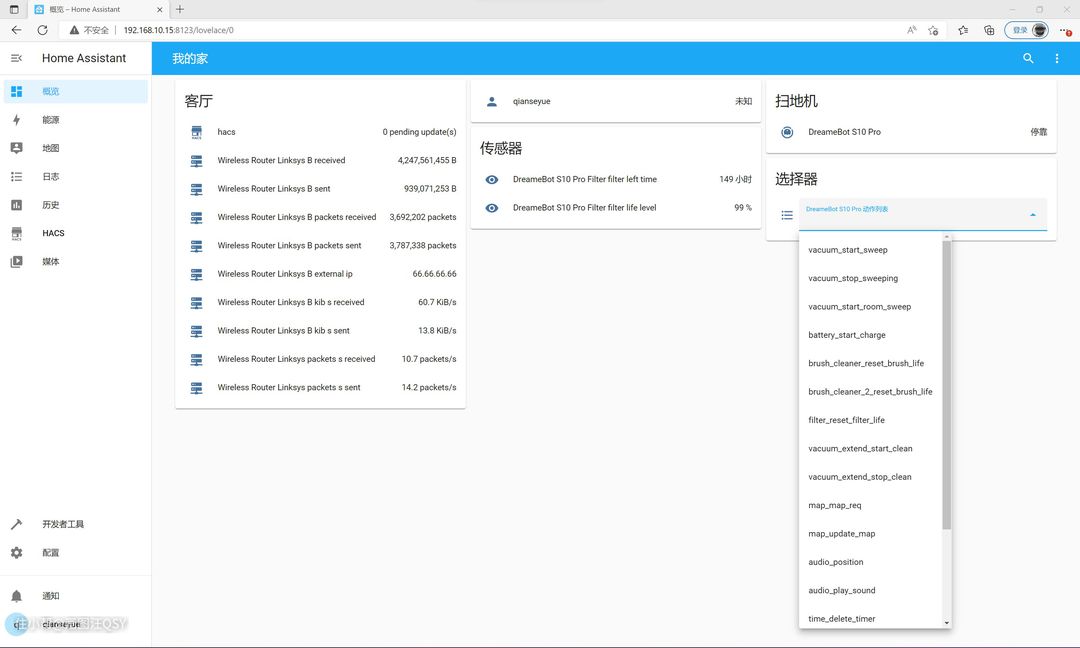Choose battery_start_charge option in the list

846,335
